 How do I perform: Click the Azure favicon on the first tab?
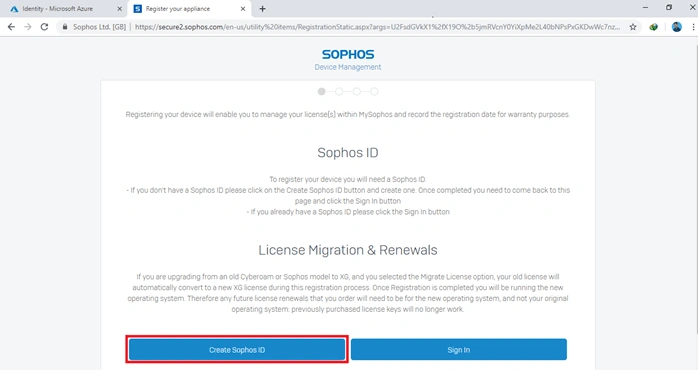pos(14,9)
